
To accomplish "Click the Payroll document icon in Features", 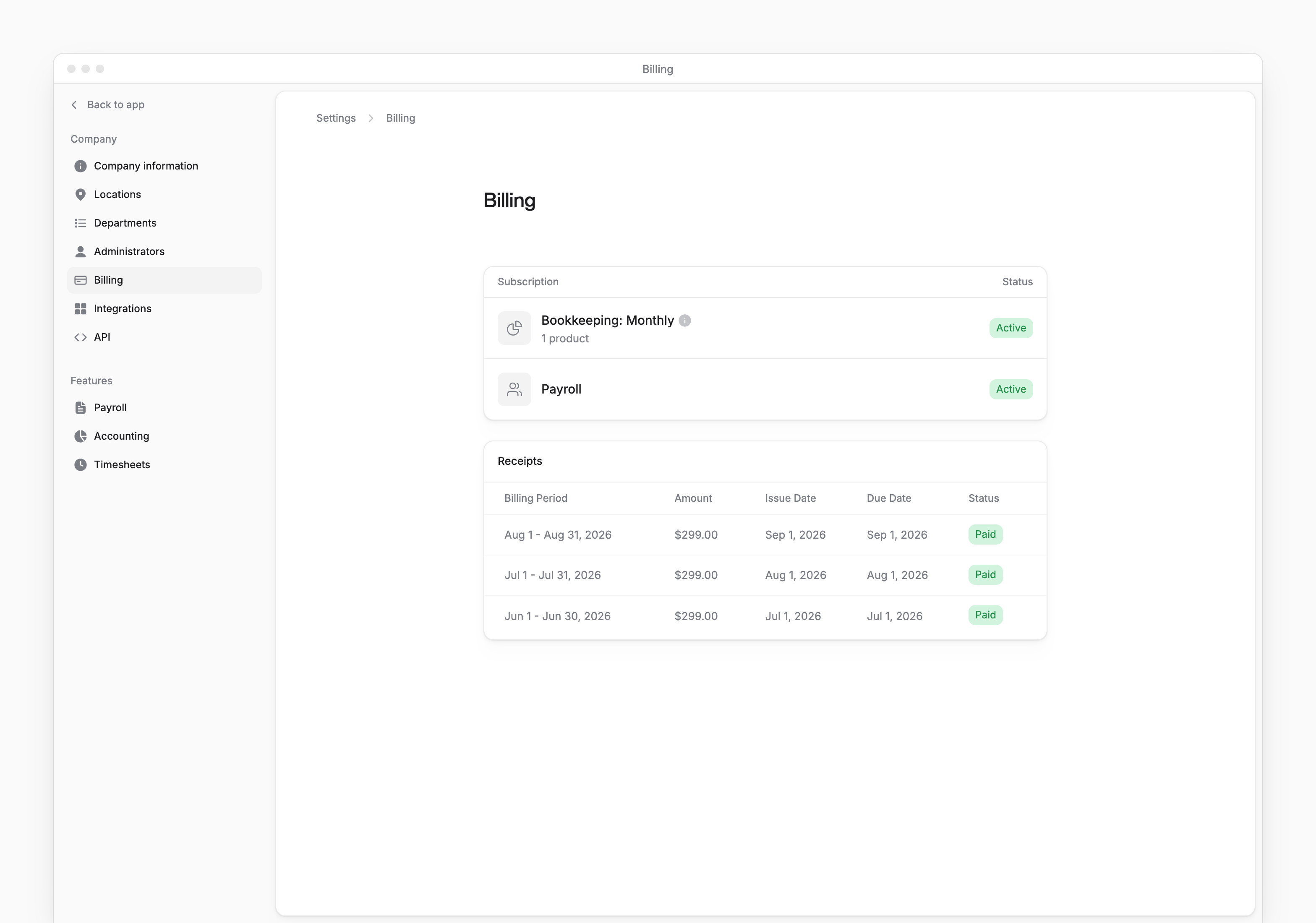I will 80,408.
